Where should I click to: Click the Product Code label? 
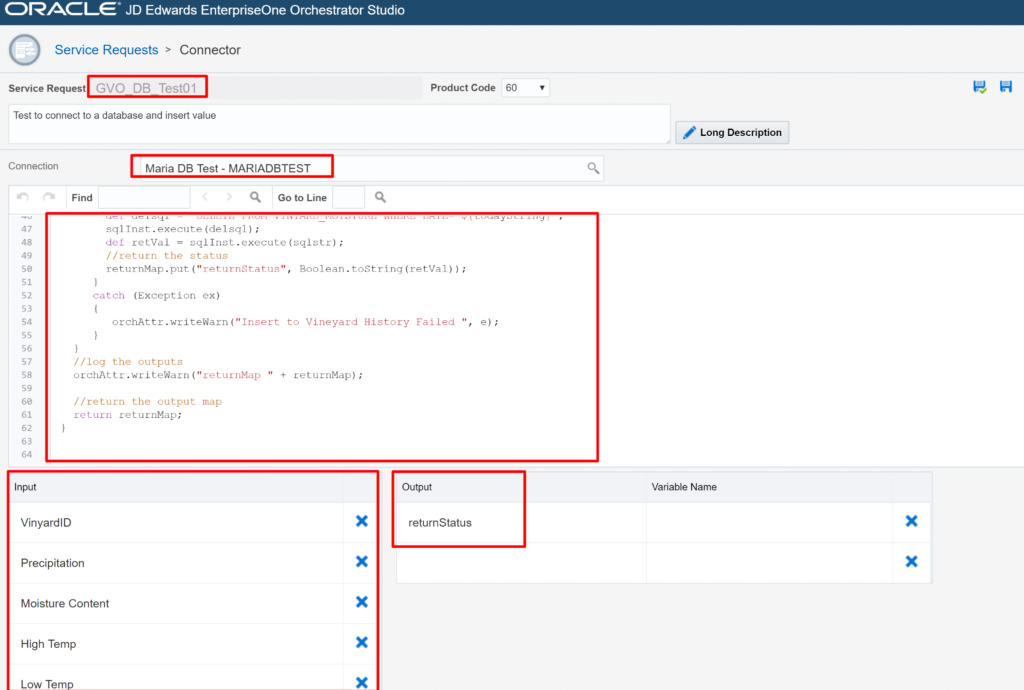(x=463, y=87)
